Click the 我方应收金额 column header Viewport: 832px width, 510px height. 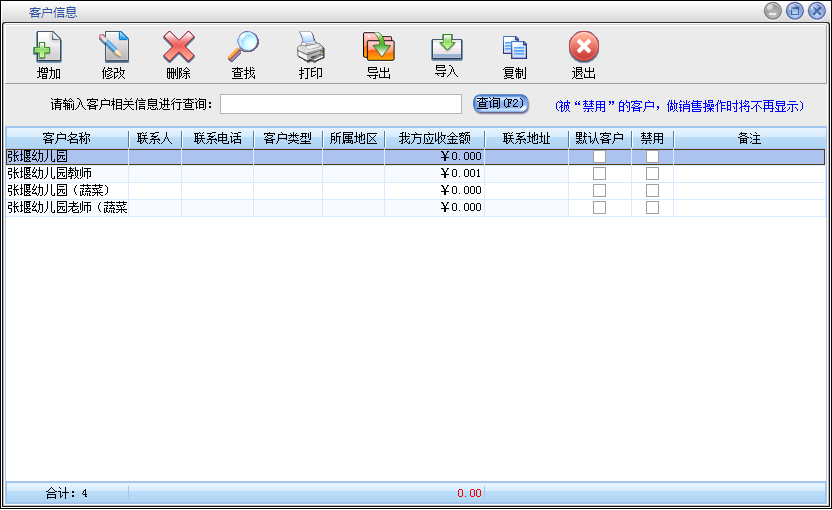pyautogui.click(x=434, y=139)
